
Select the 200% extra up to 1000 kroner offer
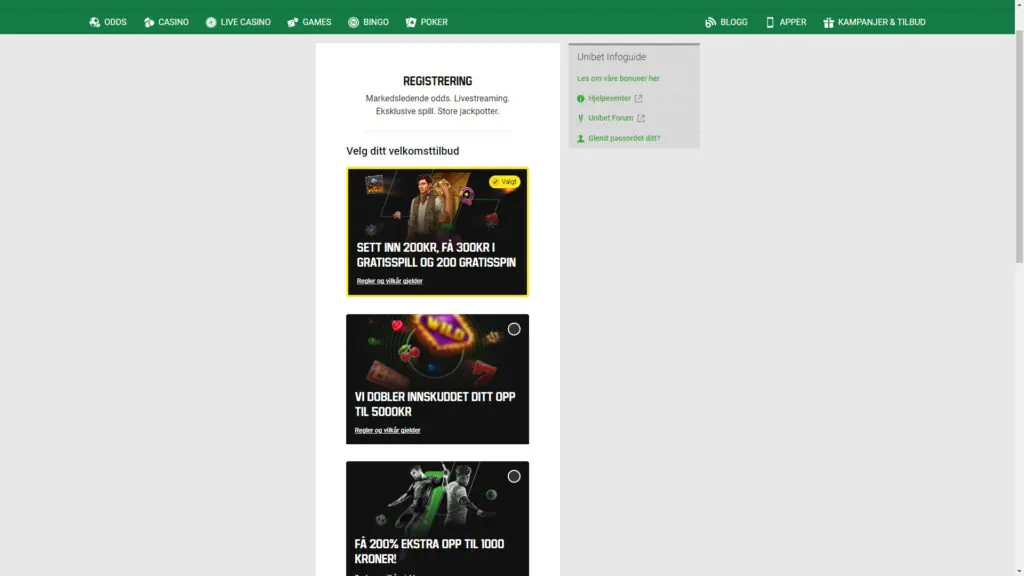pyautogui.click(x=437, y=520)
